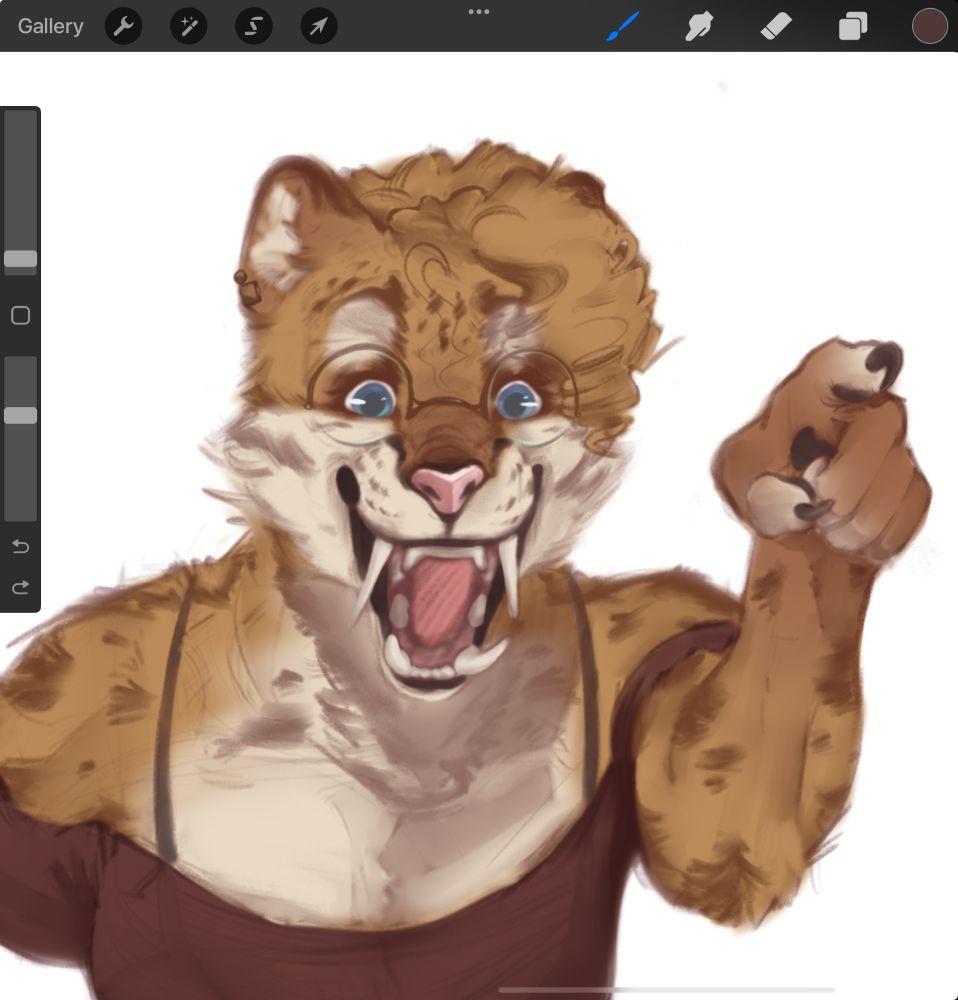Click the brush opacity slider handle
Viewport: 958px width, 1000px height.
click(x=20, y=415)
